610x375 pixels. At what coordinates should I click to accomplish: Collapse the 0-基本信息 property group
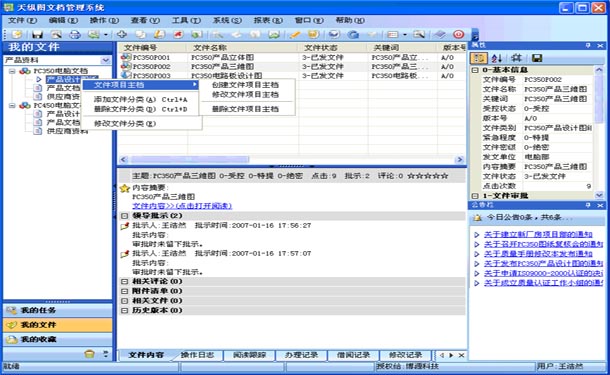tap(475, 70)
